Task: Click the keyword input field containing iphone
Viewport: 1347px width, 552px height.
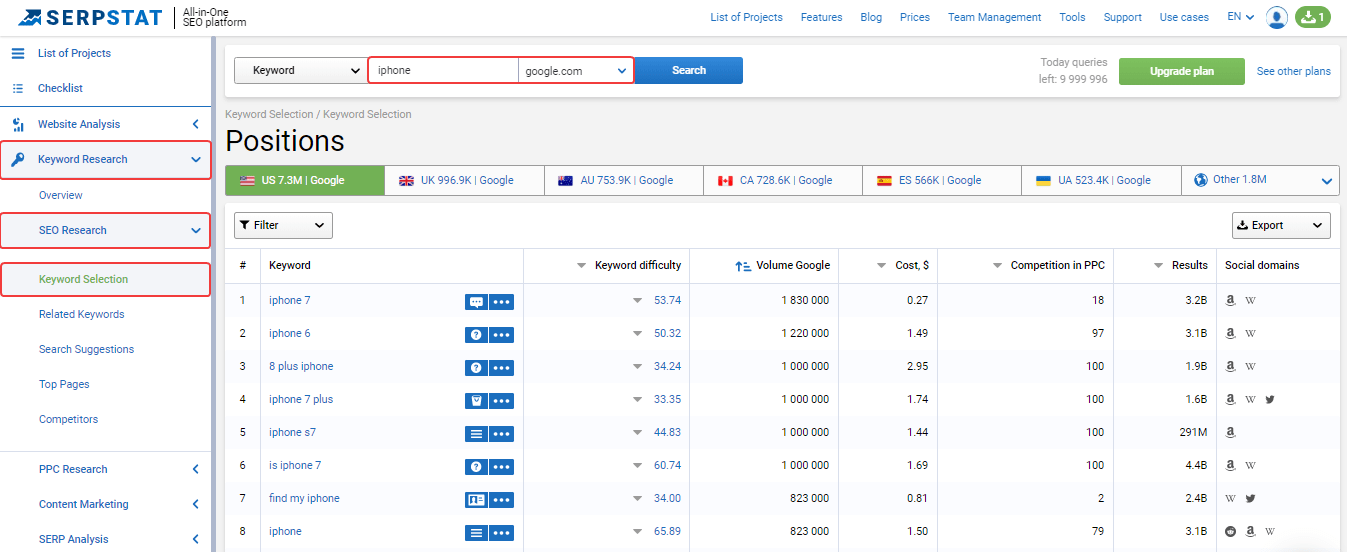Action: [x=443, y=70]
